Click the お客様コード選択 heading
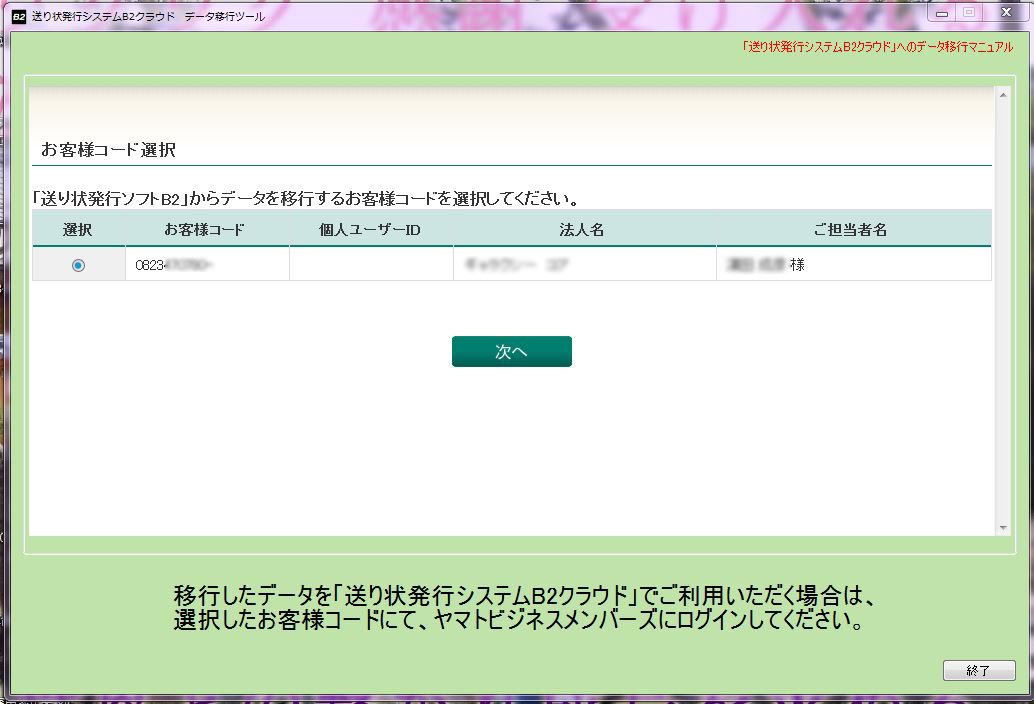The image size is (1034, 704). click(108, 150)
